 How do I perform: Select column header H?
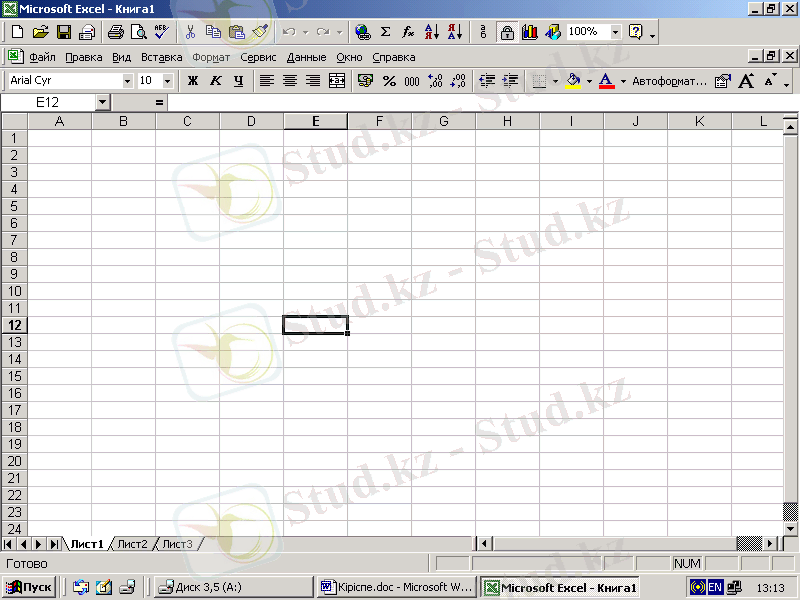(x=507, y=121)
